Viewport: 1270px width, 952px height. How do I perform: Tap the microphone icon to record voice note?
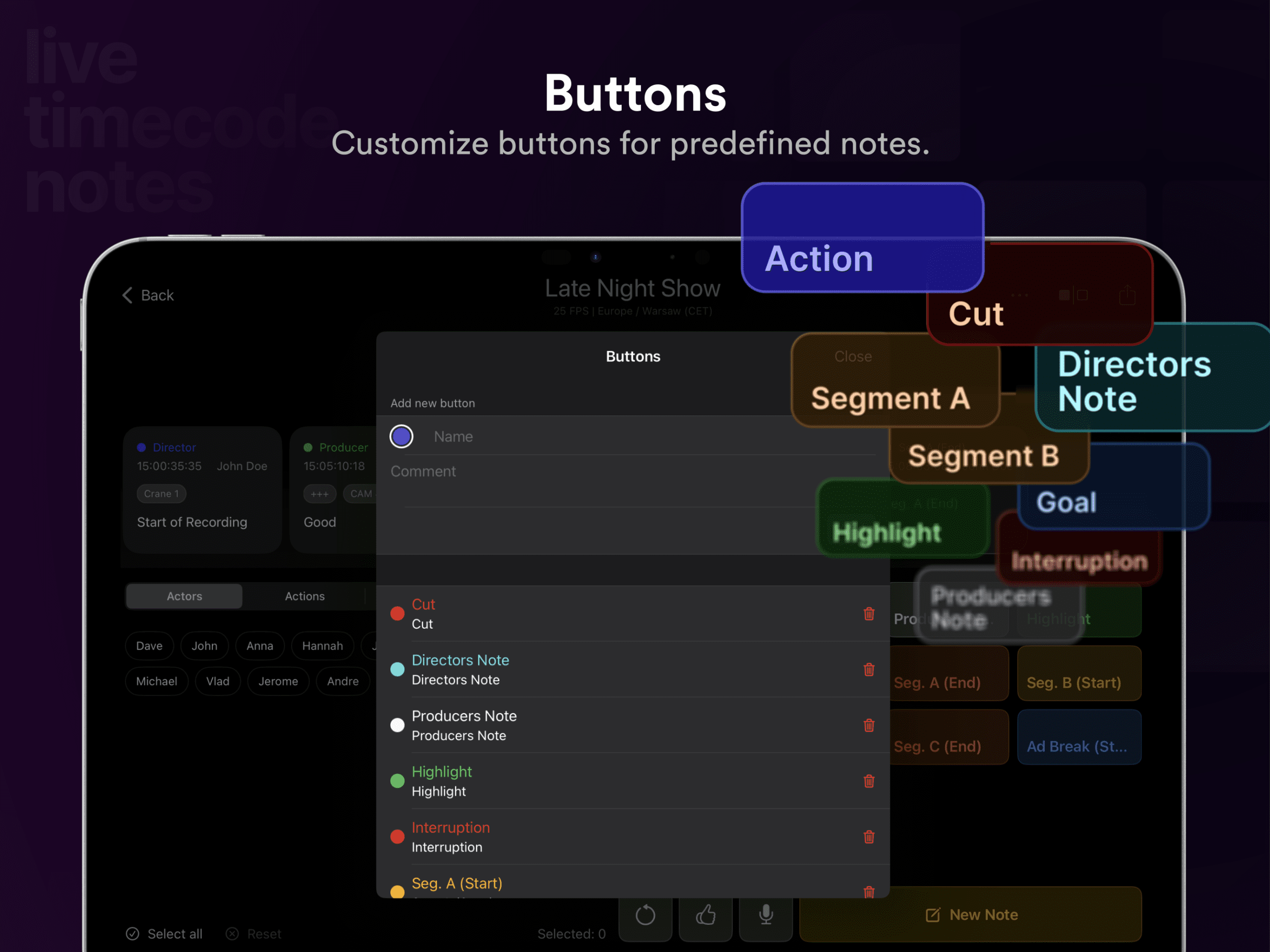pyautogui.click(x=765, y=915)
